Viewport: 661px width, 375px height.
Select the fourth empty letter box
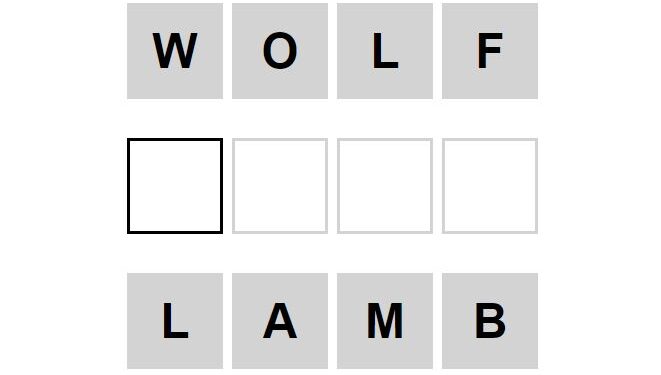pyautogui.click(x=490, y=186)
